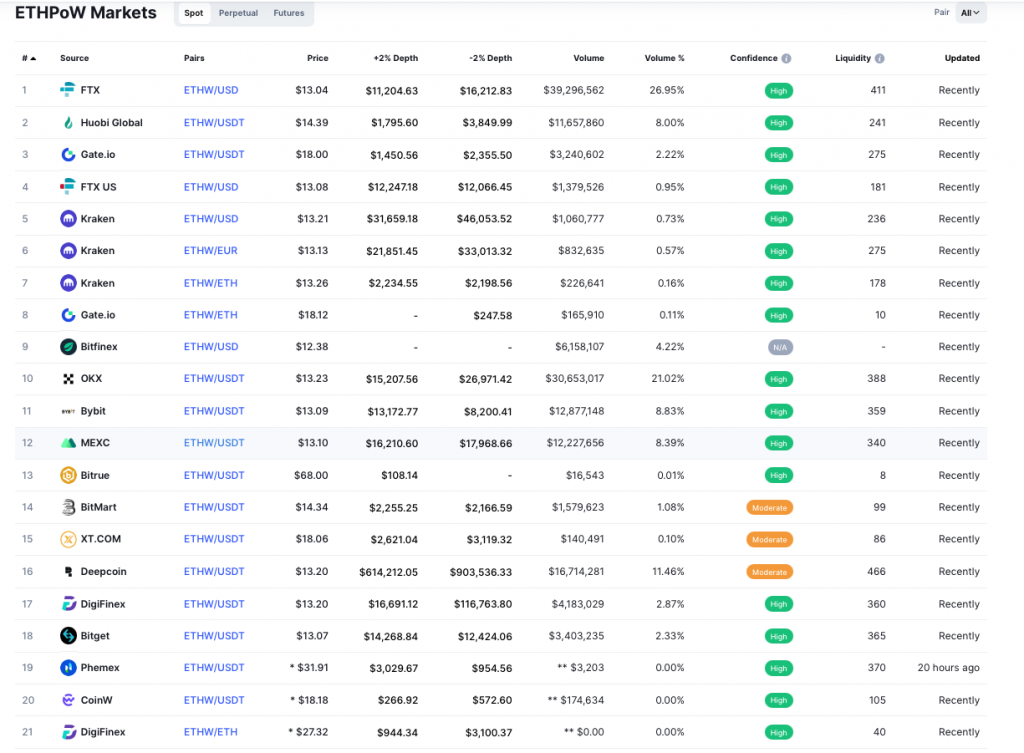This screenshot has width=1024, height=753.
Task: Click the Bybit exchange name
Action: (93, 411)
